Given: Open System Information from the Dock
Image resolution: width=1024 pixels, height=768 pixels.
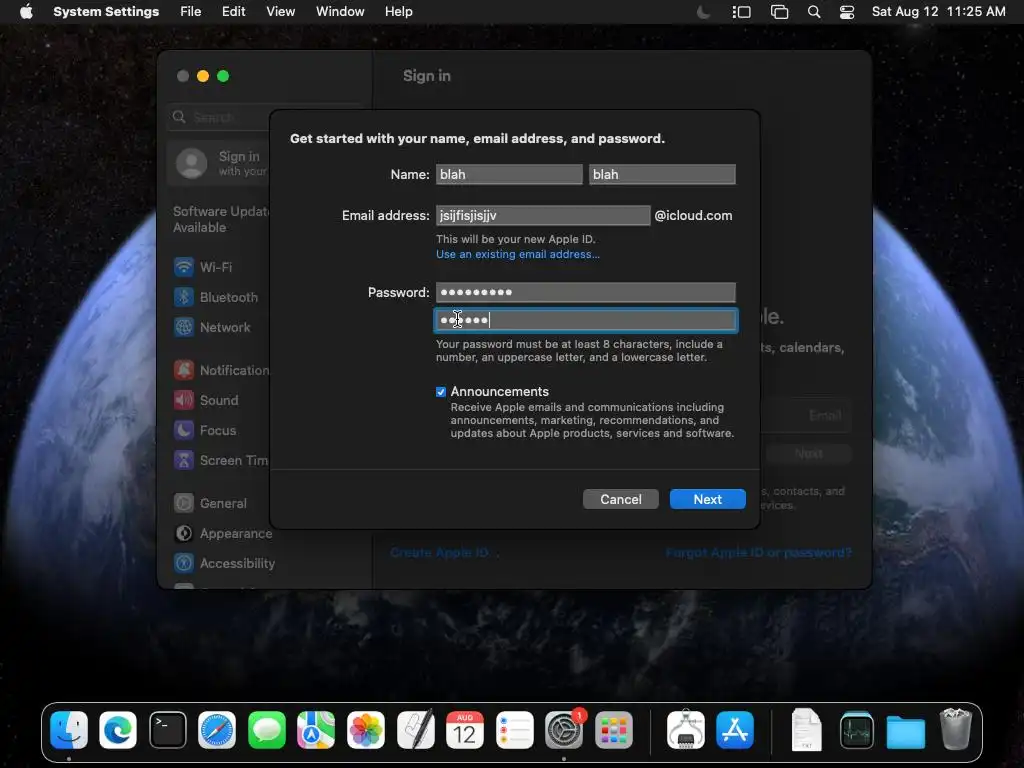Looking at the screenshot, I should (686, 729).
